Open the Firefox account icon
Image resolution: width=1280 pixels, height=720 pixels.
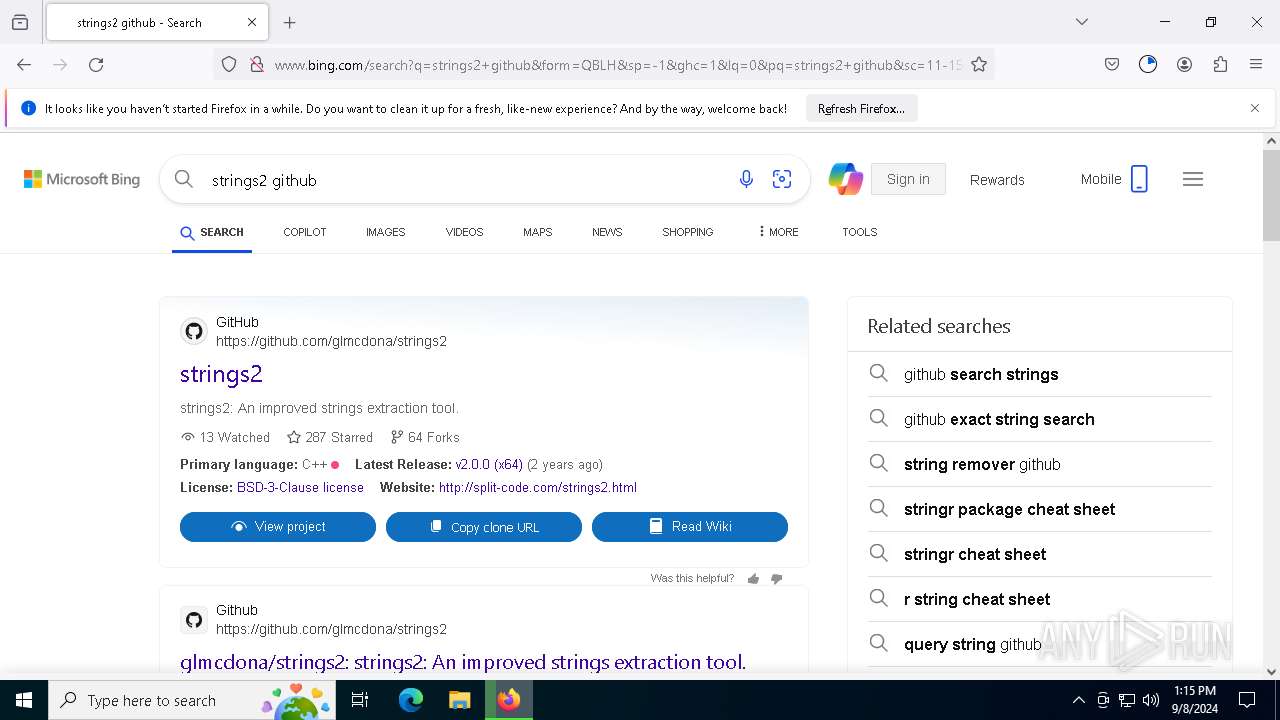1184,64
